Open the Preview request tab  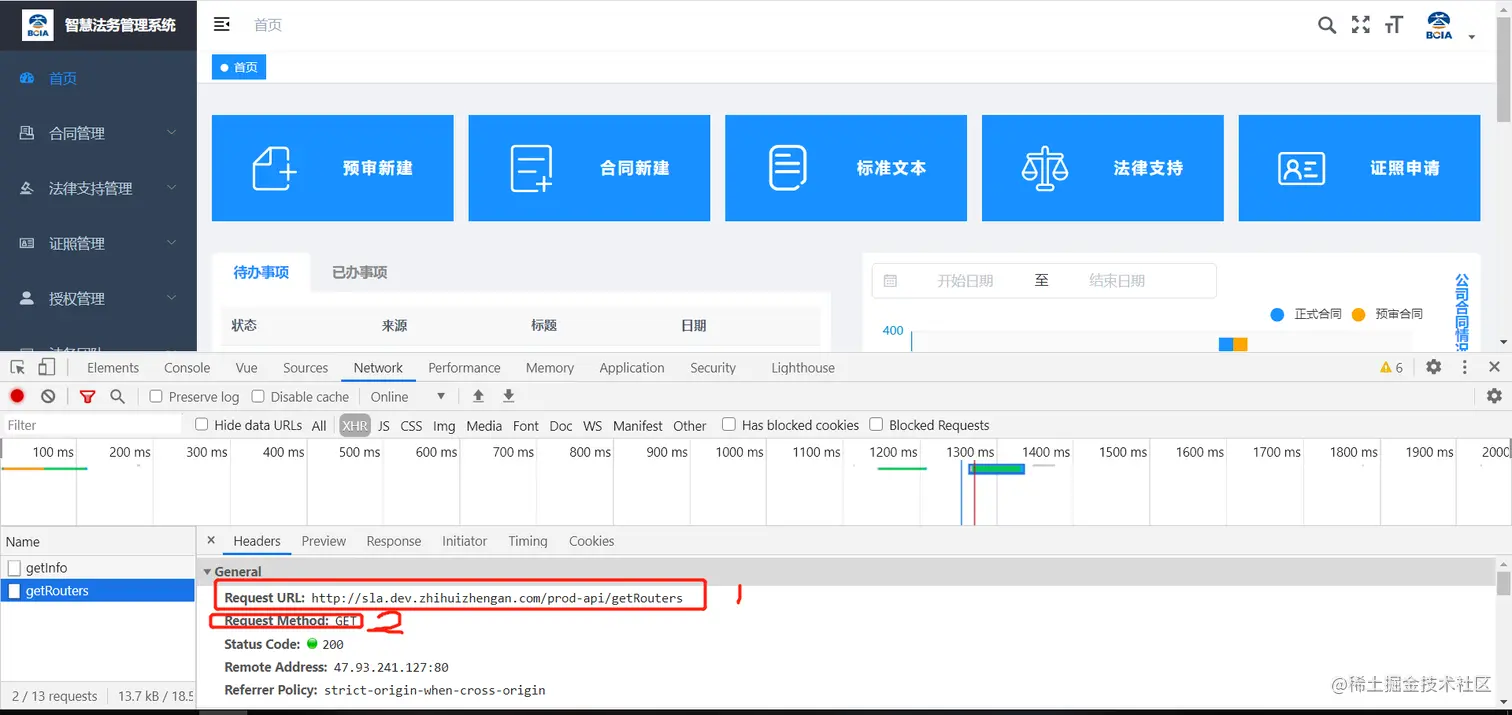point(324,540)
